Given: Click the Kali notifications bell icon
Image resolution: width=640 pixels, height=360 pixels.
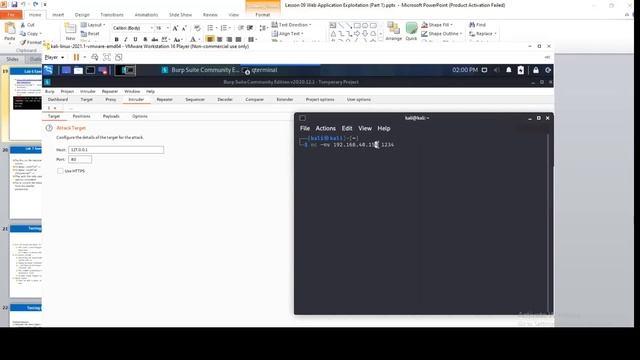Looking at the screenshot, I should pos(509,70).
